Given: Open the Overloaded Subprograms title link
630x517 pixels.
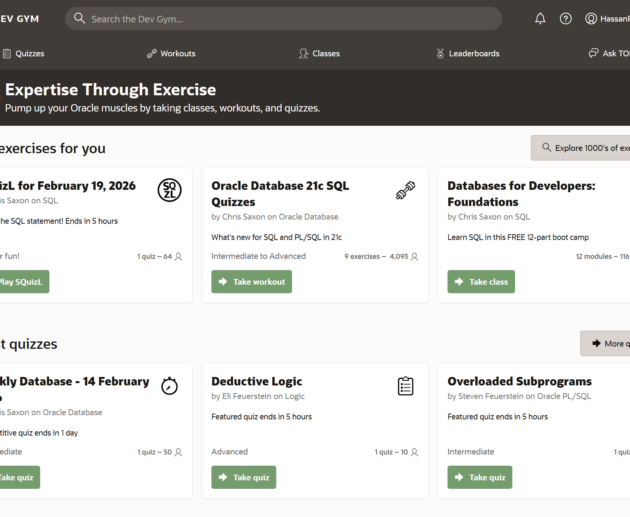Looking at the screenshot, I should click(520, 381).
